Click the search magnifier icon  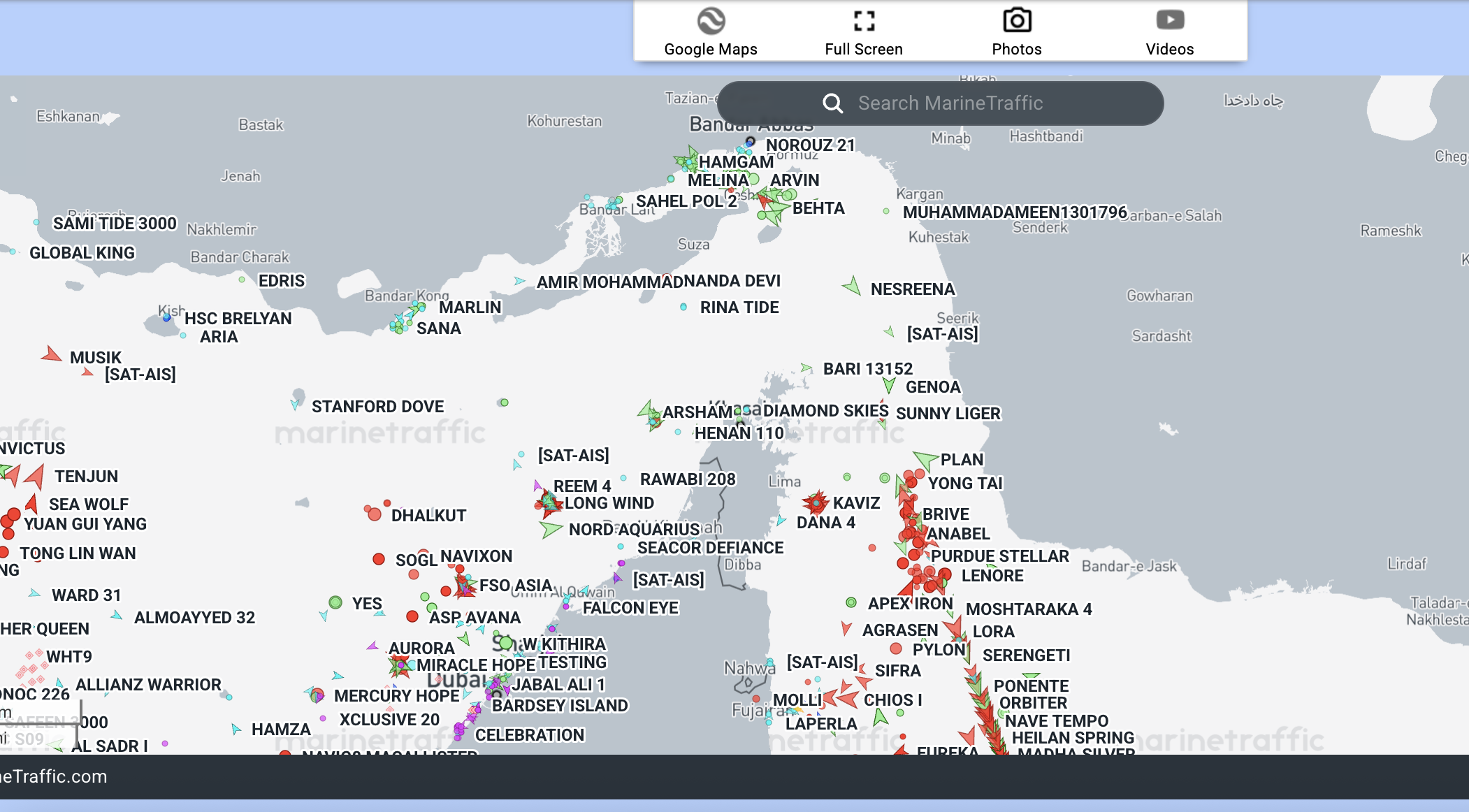tap(832, 103)
